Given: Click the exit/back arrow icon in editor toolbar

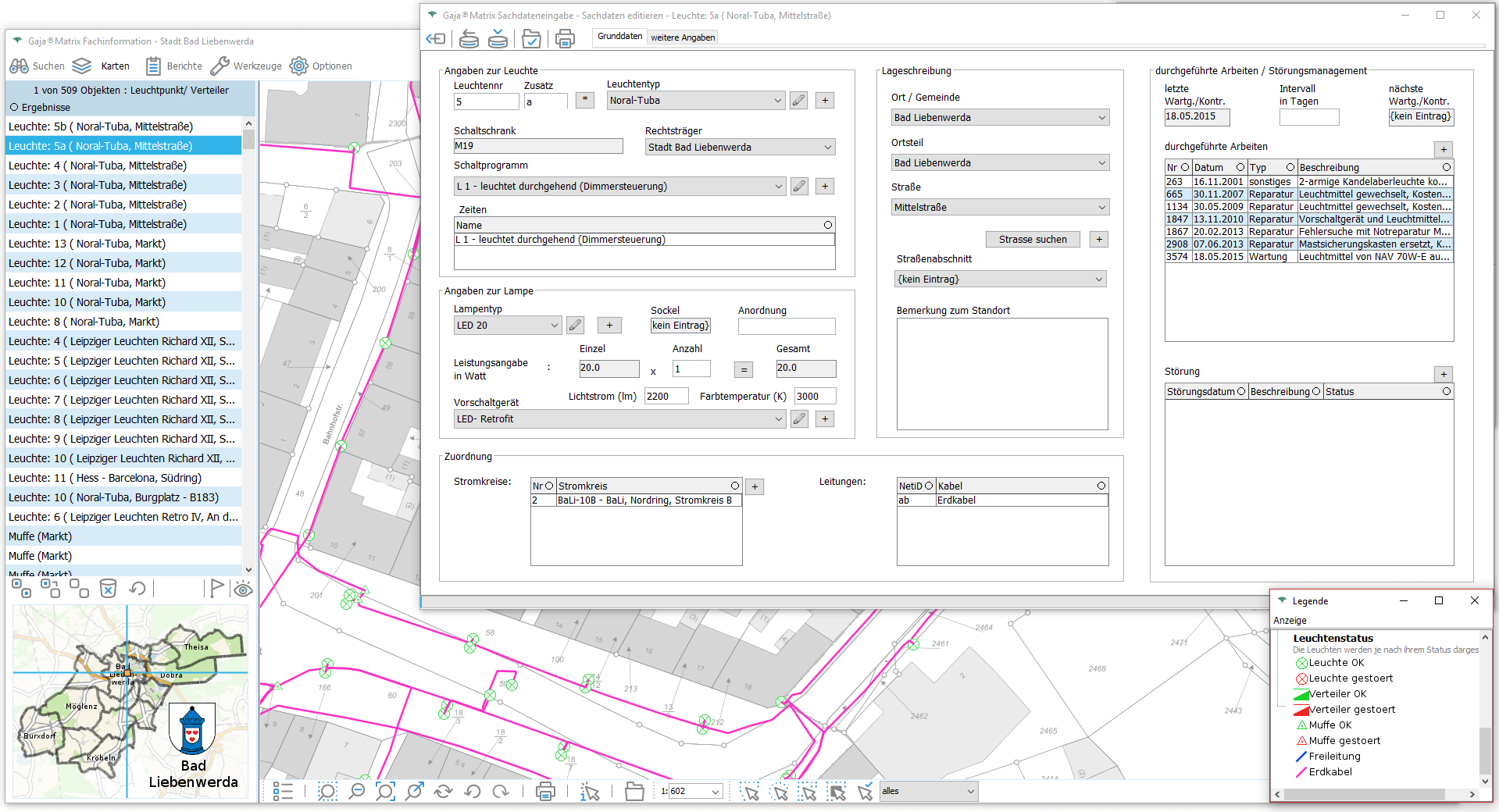Looking at the screenshot, I should point(435,38).
